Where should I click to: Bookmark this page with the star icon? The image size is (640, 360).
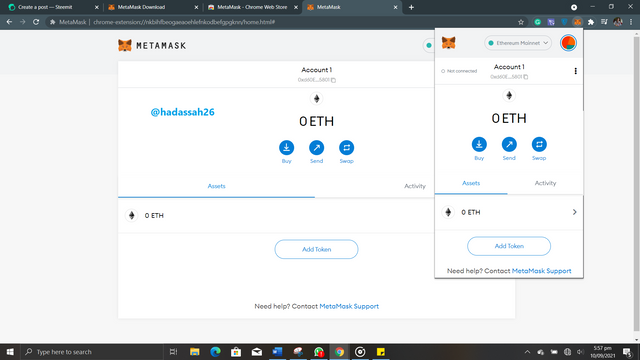(x=521, y=22)
